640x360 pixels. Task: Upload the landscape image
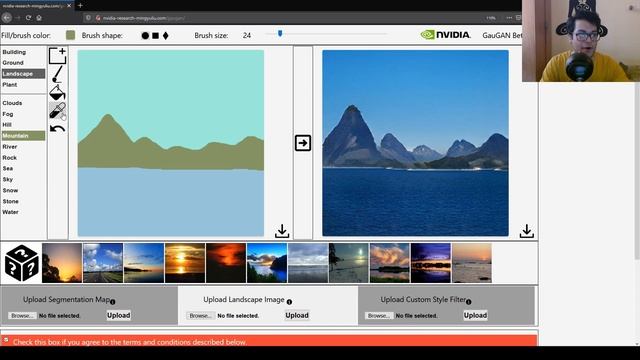click(x=297, y=315)
